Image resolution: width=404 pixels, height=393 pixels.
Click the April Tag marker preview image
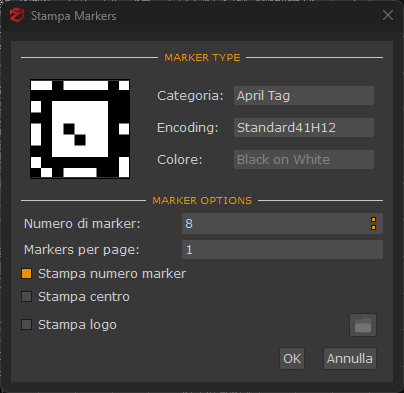coord(80,129)
